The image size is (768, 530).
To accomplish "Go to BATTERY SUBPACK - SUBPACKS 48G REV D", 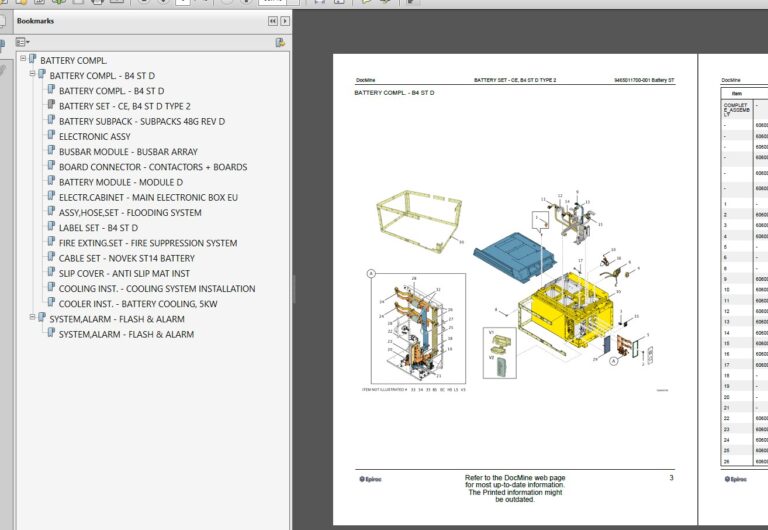I will 142,121.
